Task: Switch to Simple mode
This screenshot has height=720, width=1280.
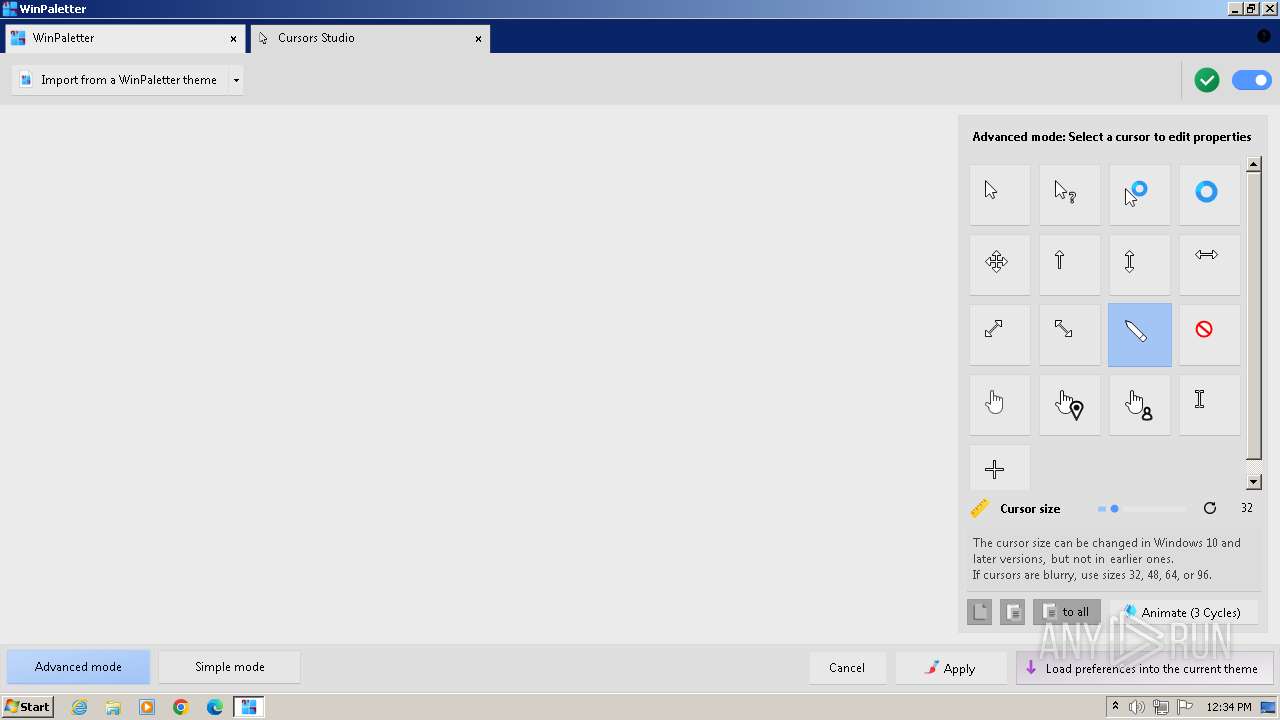Action: click(x=229, y=667)
